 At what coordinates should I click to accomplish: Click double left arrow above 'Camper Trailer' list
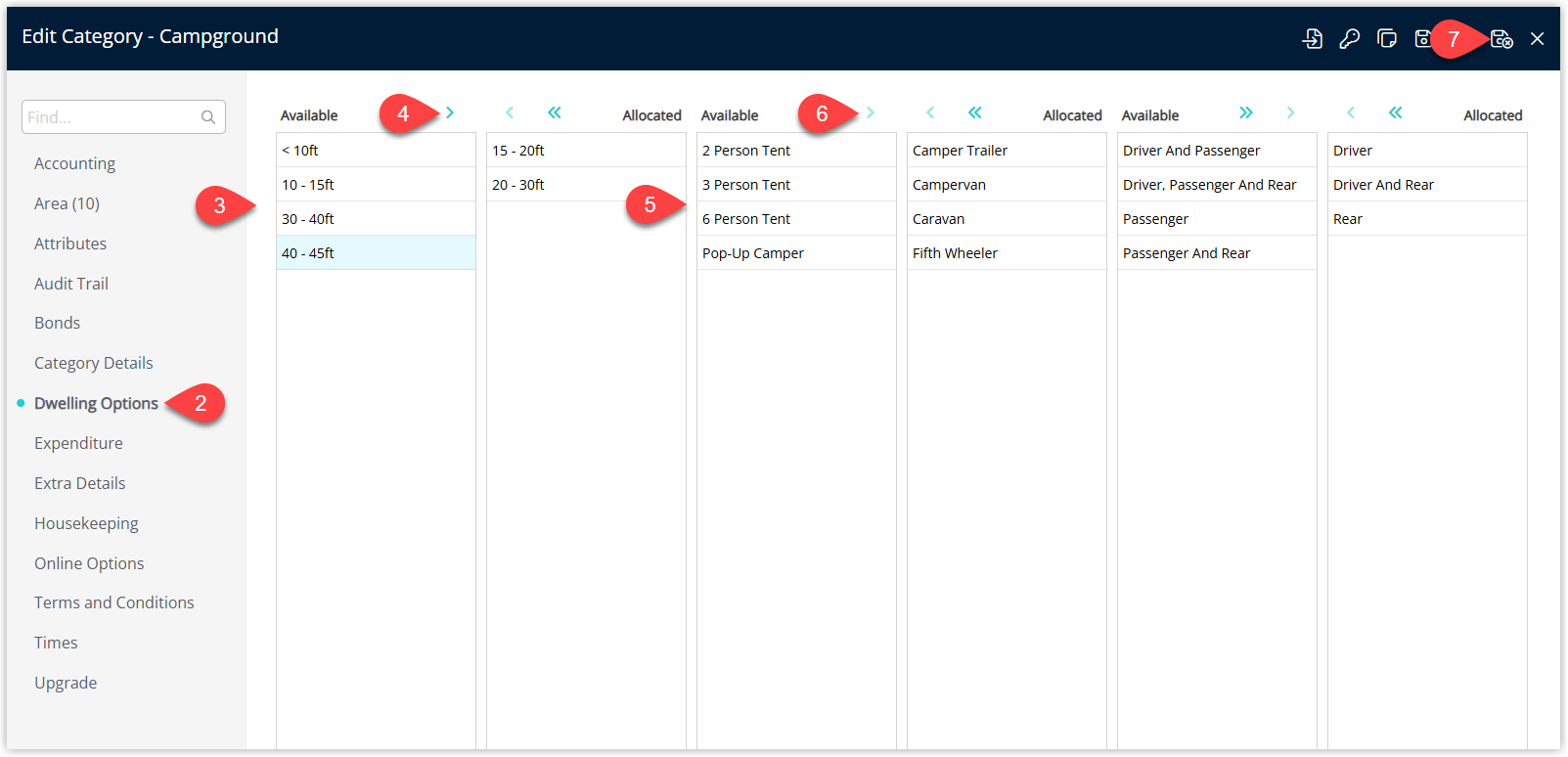pyautogui.click(x=975, y=112)
